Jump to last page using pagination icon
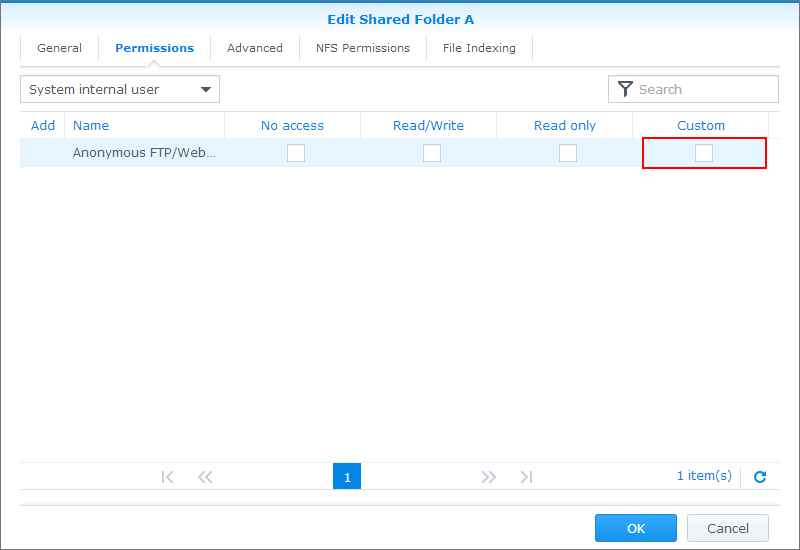Image resolution: width=800 pixels, height=550 pixels. [x=527, y=477]
